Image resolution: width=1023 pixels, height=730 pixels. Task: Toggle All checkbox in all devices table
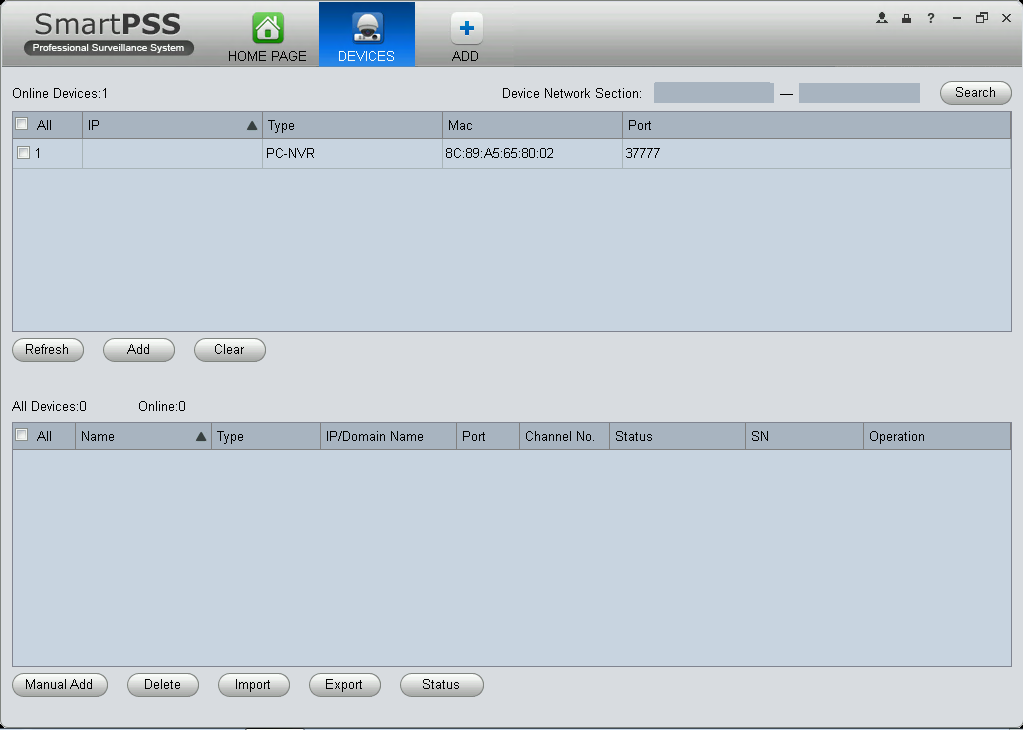(22, 436)
